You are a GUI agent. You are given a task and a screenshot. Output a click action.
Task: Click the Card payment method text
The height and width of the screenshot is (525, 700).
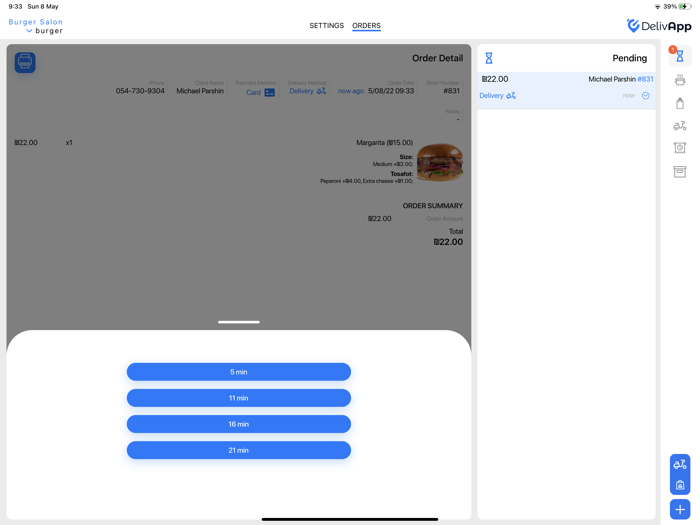[253, 92]
